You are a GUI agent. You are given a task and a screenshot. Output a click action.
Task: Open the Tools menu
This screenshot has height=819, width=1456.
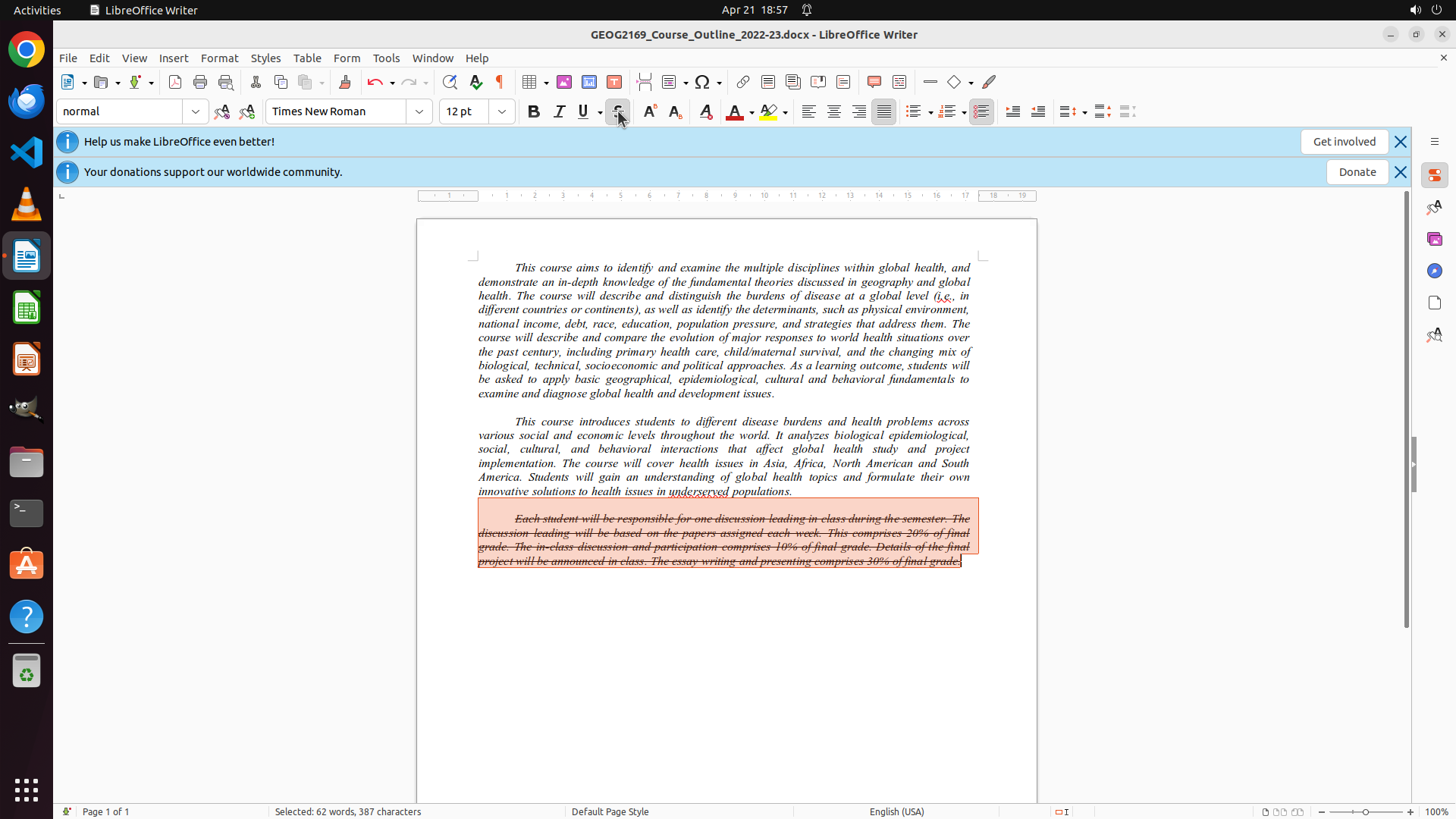(x=386, y=58)
